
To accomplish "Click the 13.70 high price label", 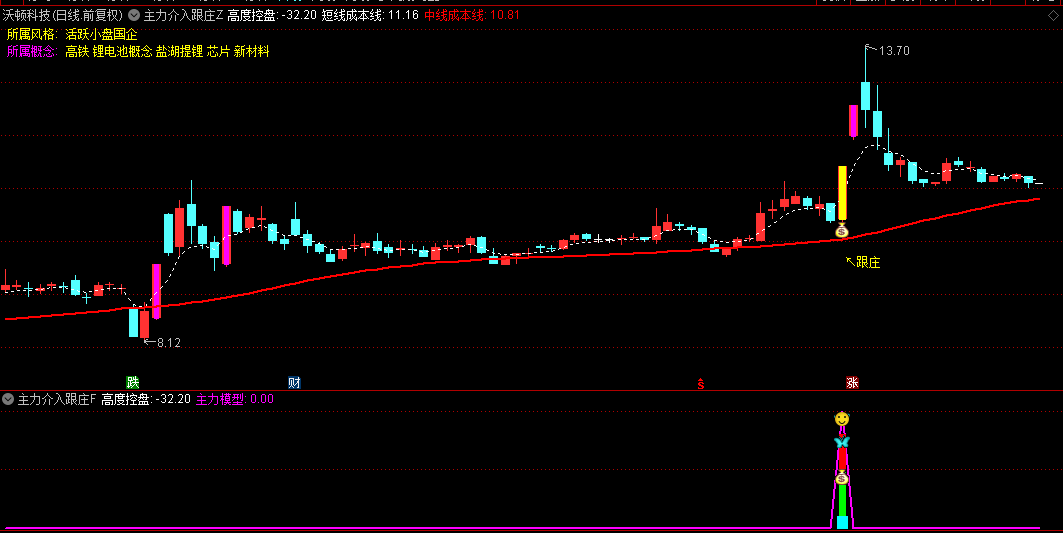I will [x=894, y=51].
